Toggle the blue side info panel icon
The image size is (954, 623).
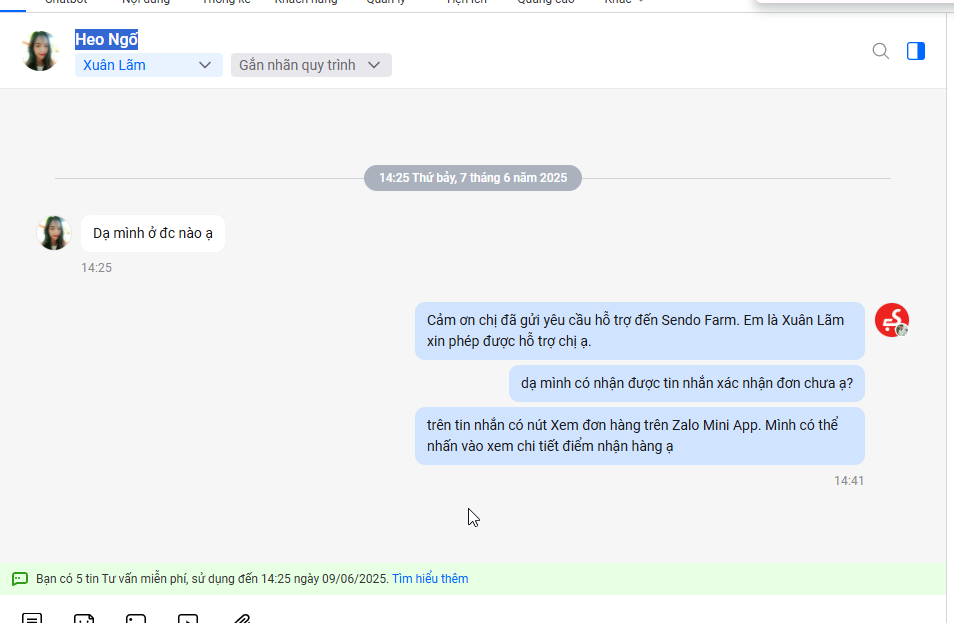pos(916,51)
